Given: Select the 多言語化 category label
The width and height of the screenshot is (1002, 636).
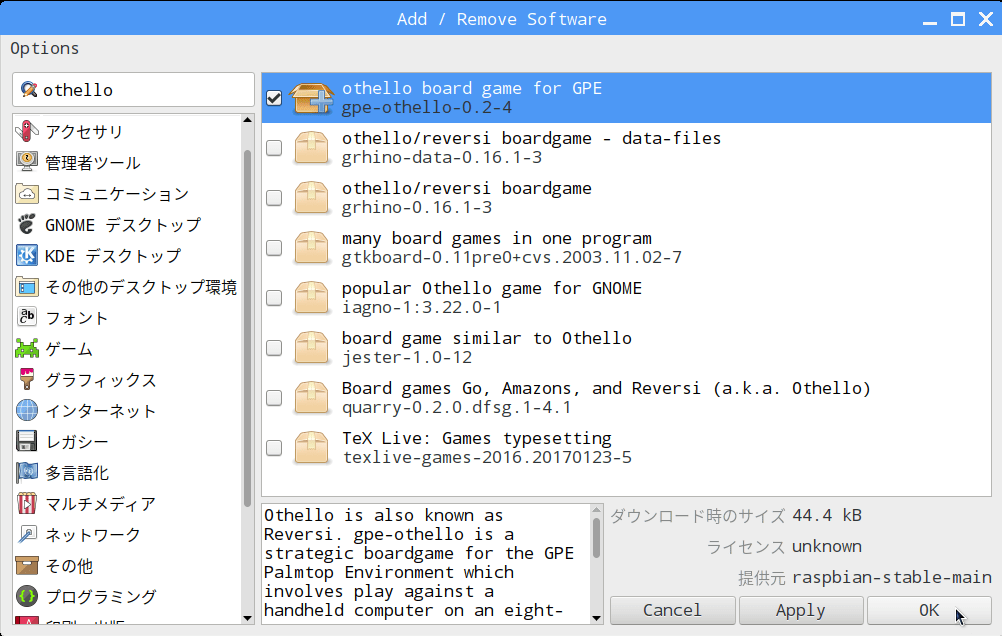Looking at the screenshot, I should (x=77, y=473).
